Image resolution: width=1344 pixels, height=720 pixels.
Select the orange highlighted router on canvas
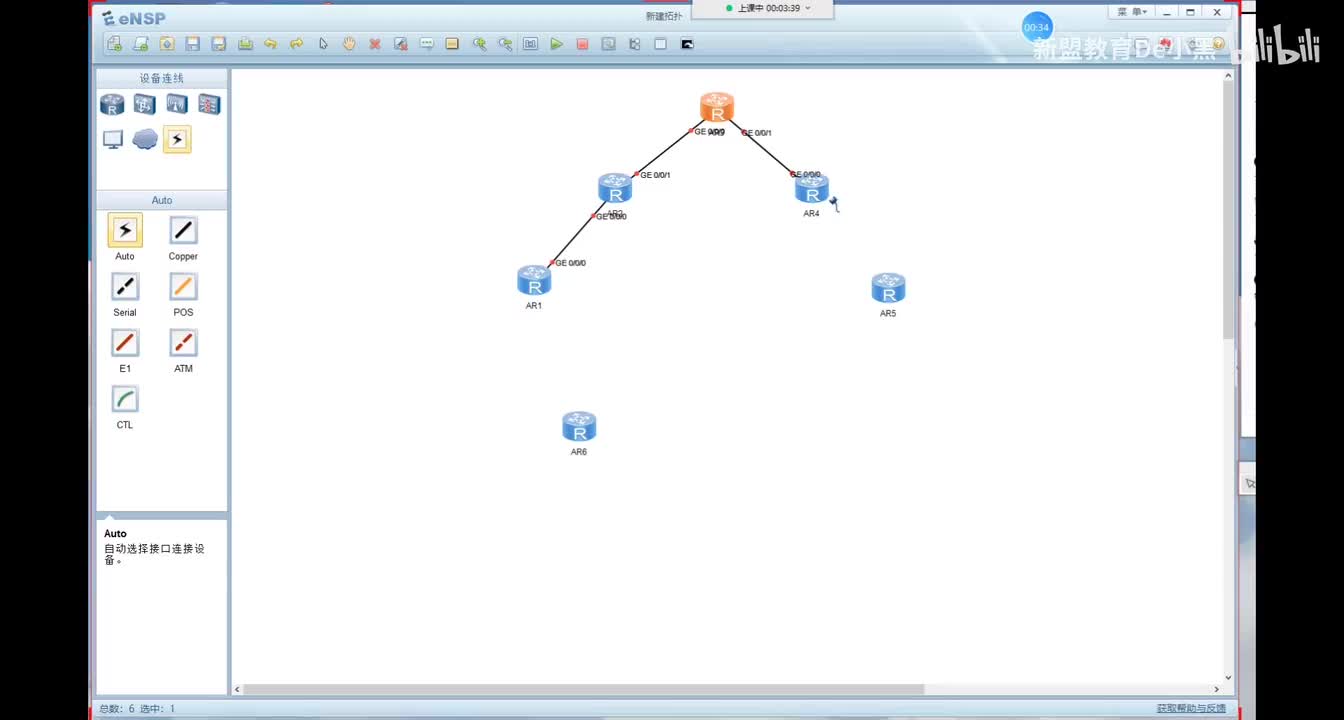point(717,107)
